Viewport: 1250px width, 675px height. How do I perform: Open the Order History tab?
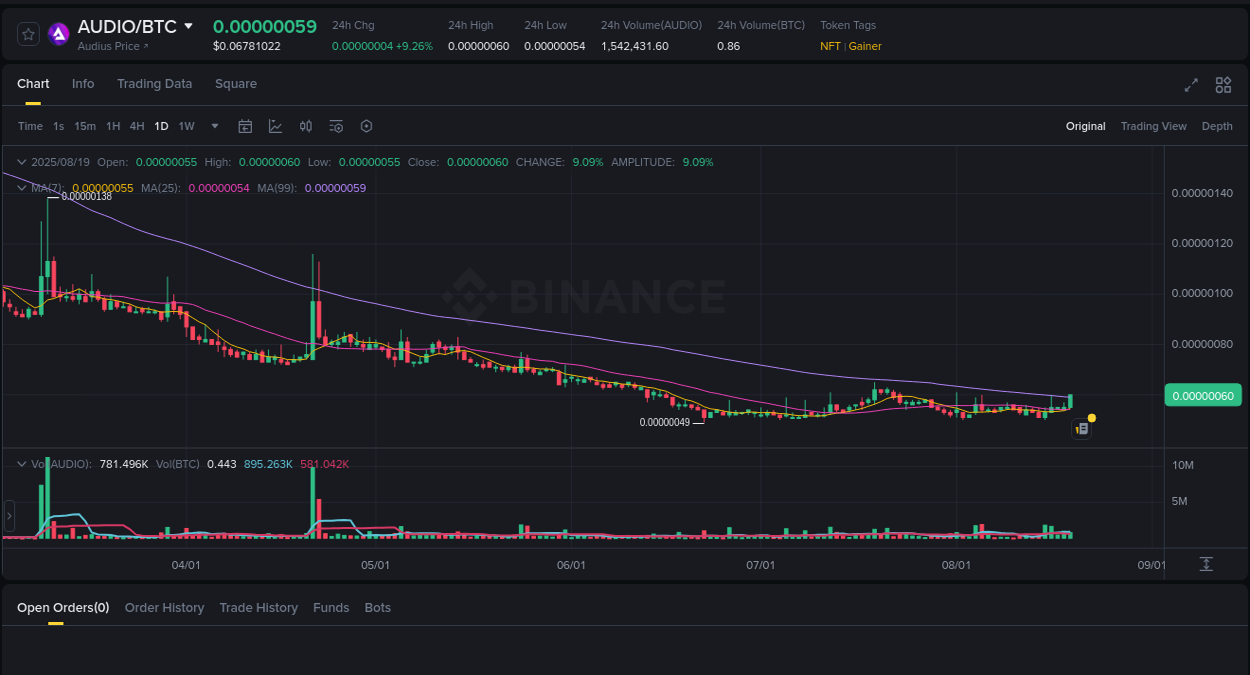click(164, 607)
